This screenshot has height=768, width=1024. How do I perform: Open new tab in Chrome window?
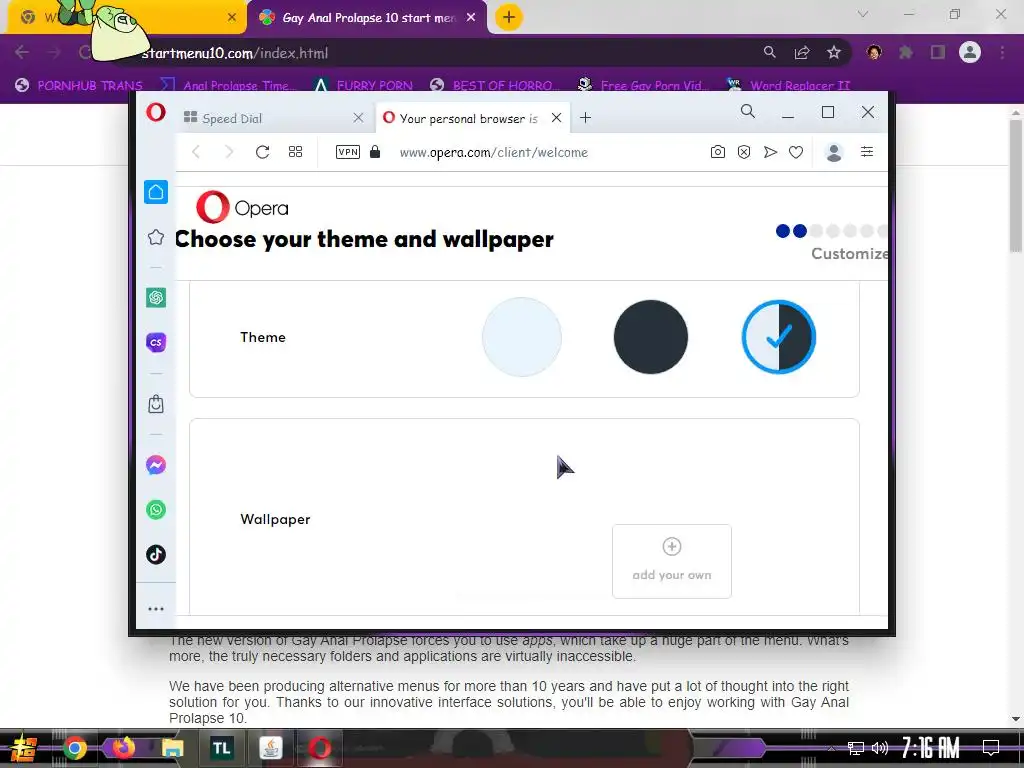509,18
